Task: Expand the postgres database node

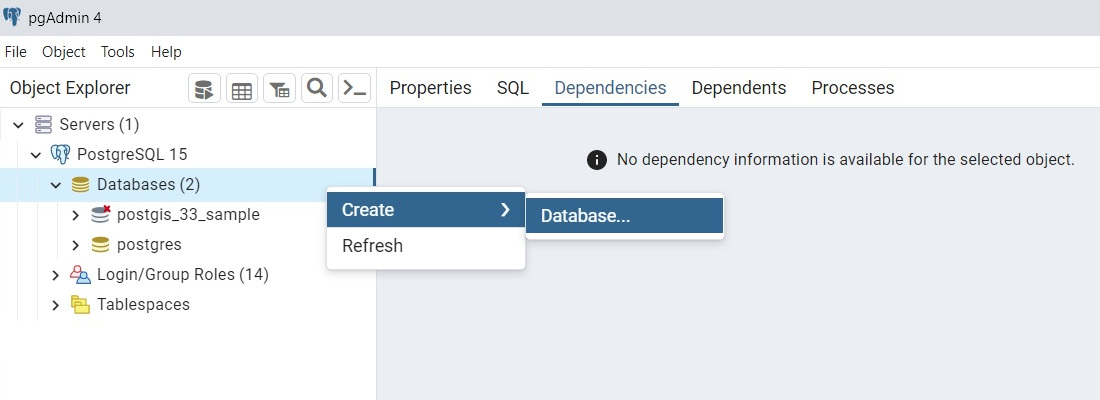Action: pos(76,245)
